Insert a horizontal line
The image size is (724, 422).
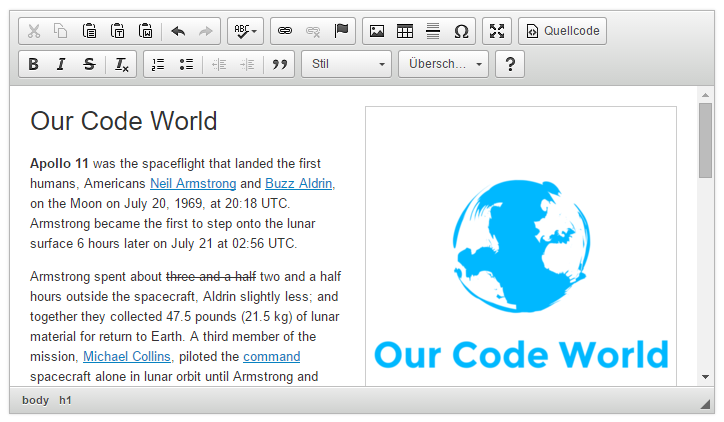point(433,31)
